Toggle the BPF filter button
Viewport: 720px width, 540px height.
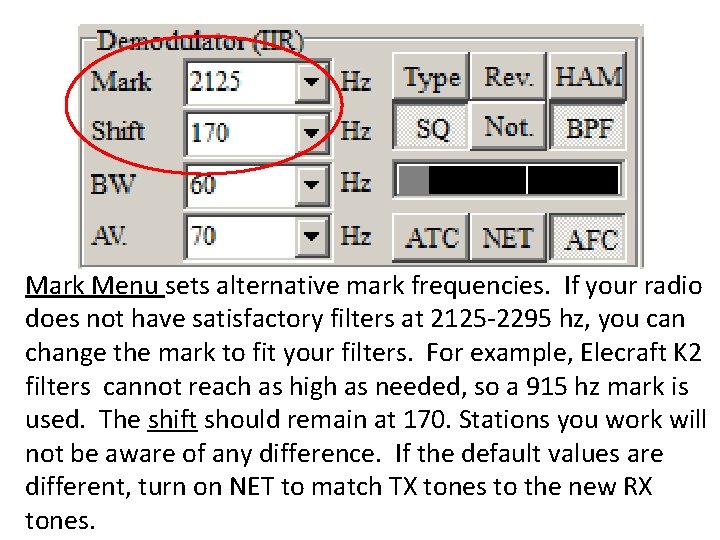pyautogui.click(x=588, y=127)
